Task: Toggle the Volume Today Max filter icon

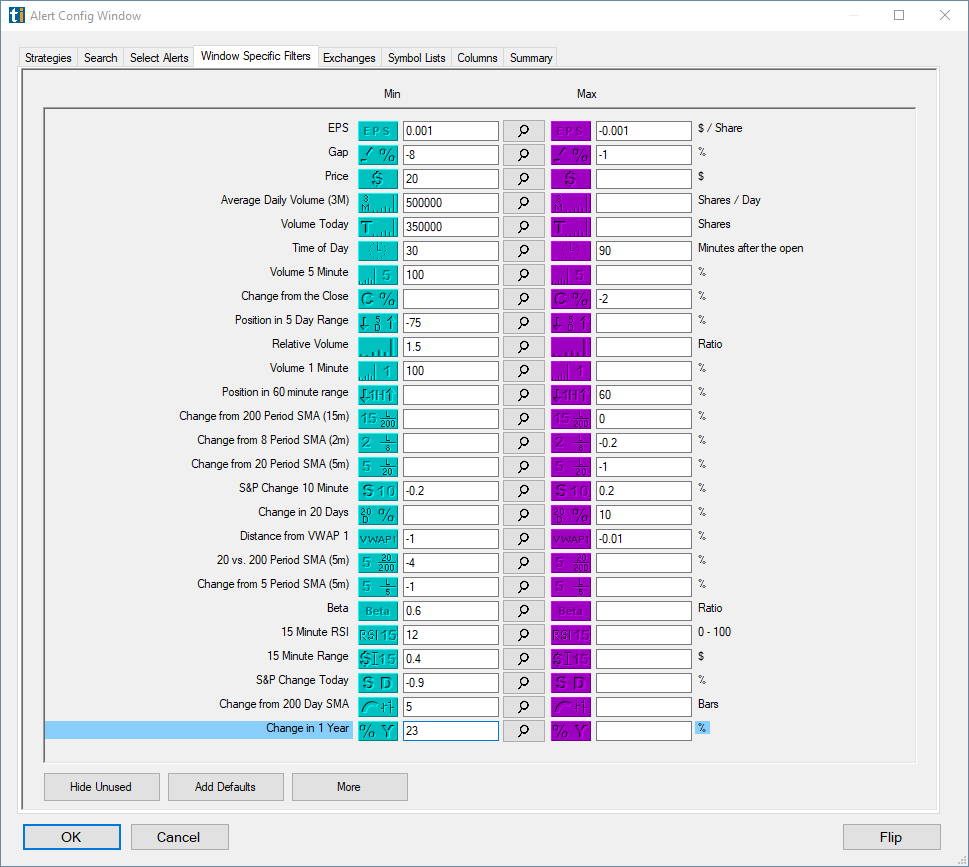Action: pos(570,226)
